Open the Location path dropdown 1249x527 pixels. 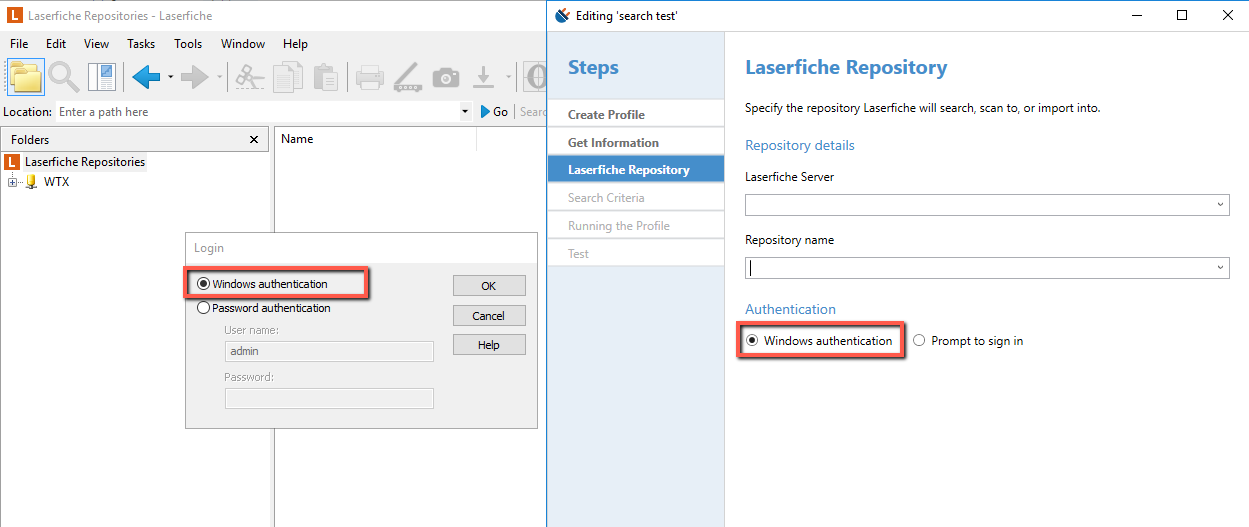click(465, 112)
